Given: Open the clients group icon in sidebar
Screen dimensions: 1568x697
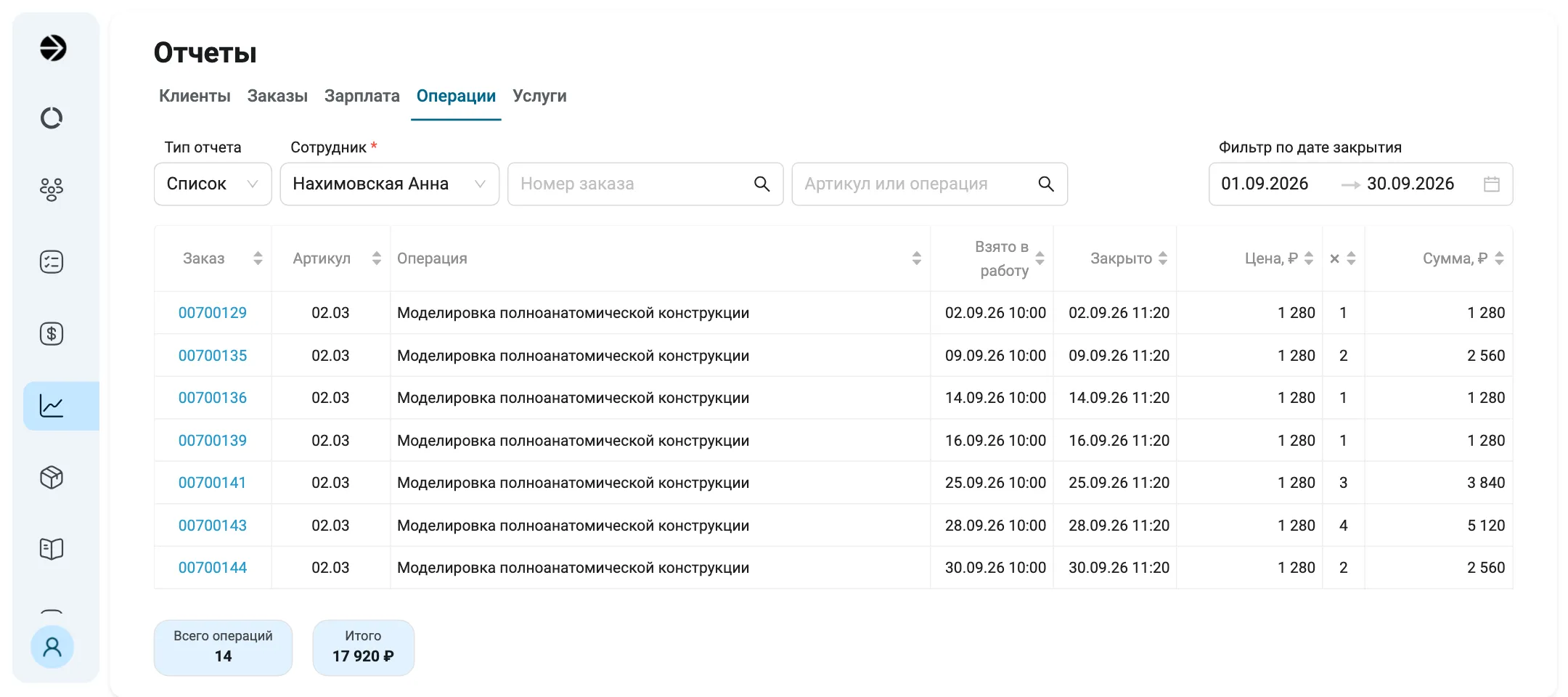Looking at the screenshot, I should [52, 189].
